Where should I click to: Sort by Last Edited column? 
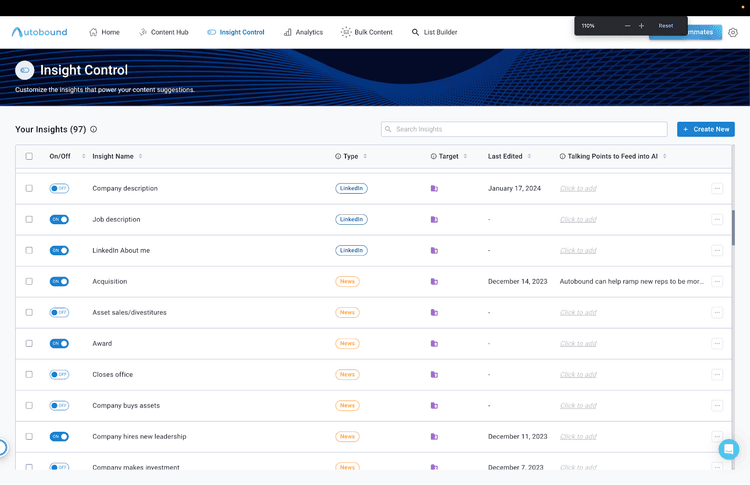(530, 156)
